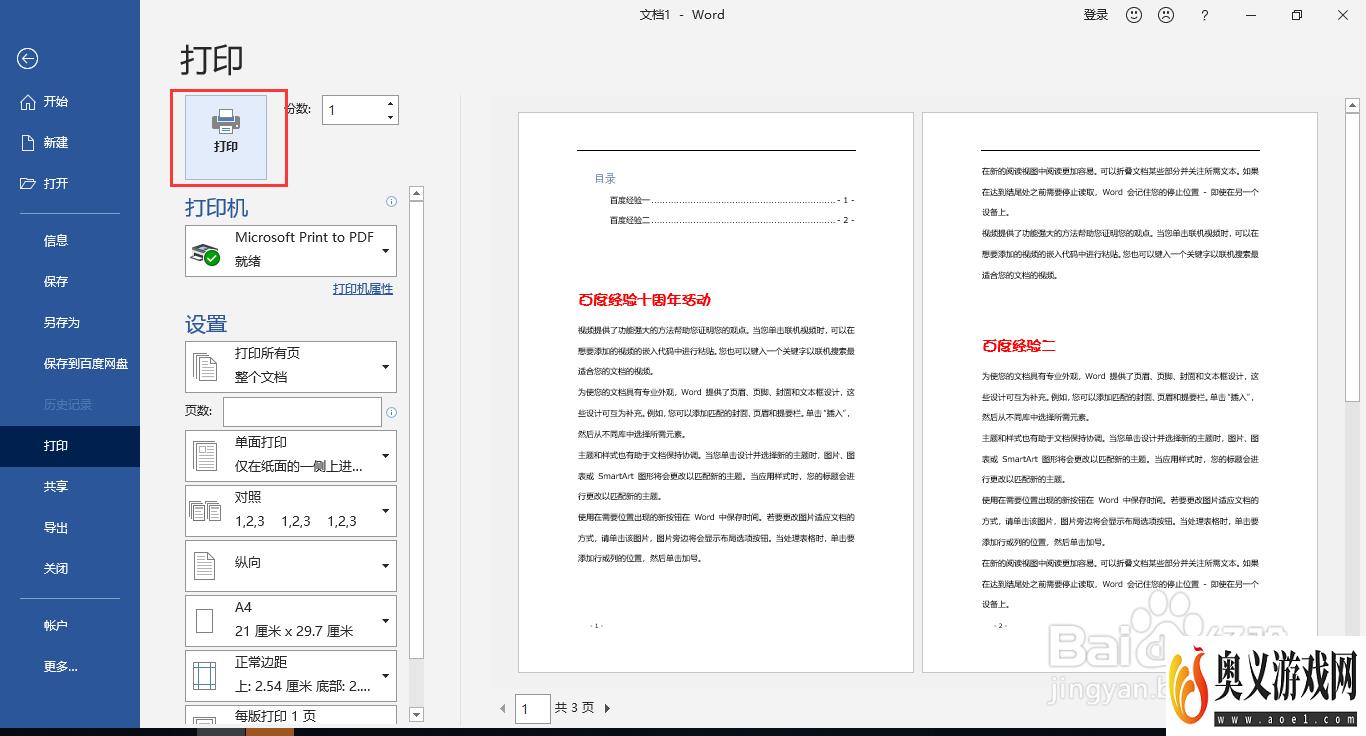
Task: Click the A4 paper size icon
Action: 205,621
